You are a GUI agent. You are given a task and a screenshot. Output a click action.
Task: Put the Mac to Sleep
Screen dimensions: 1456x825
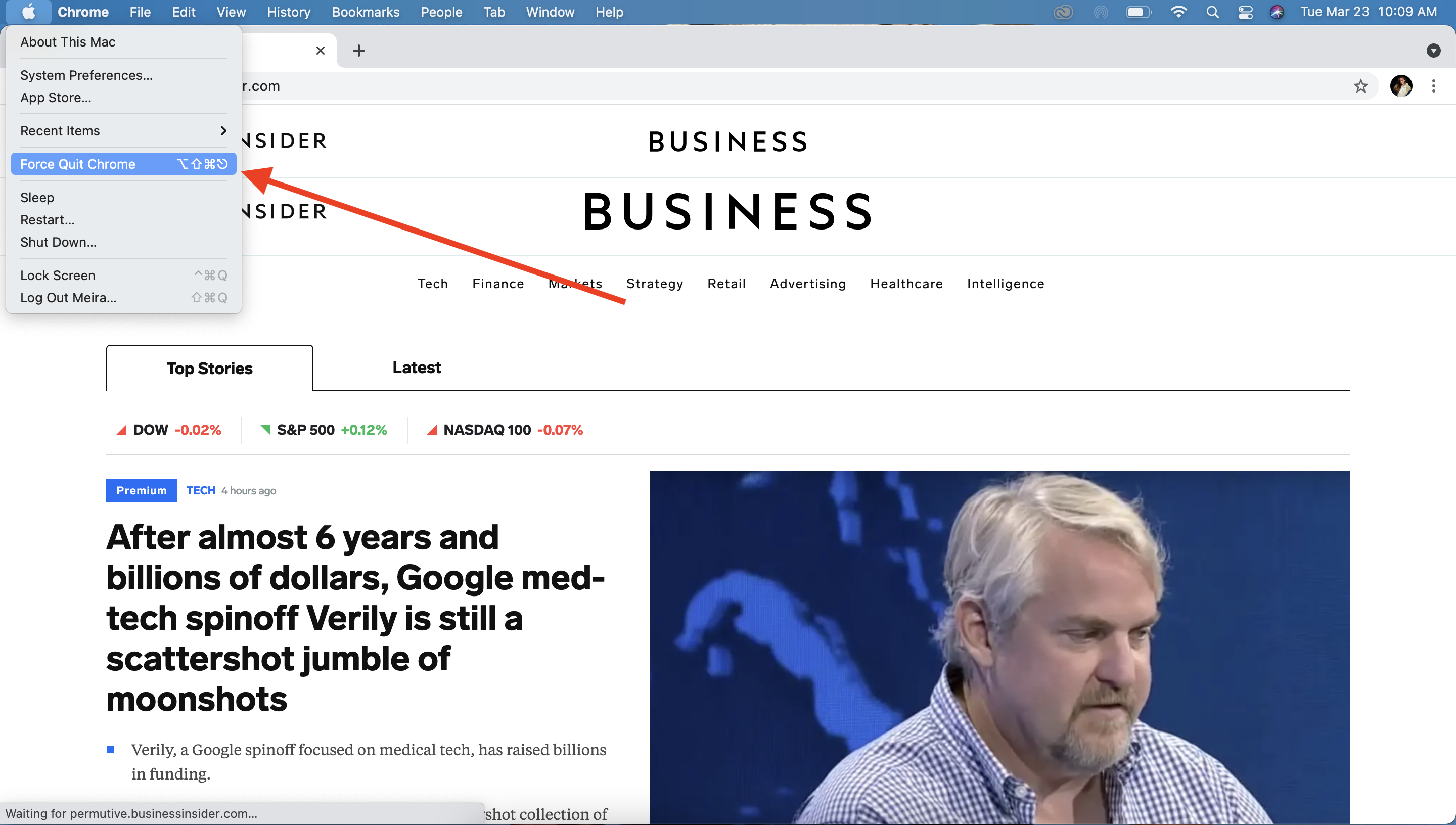coord(123,198)
